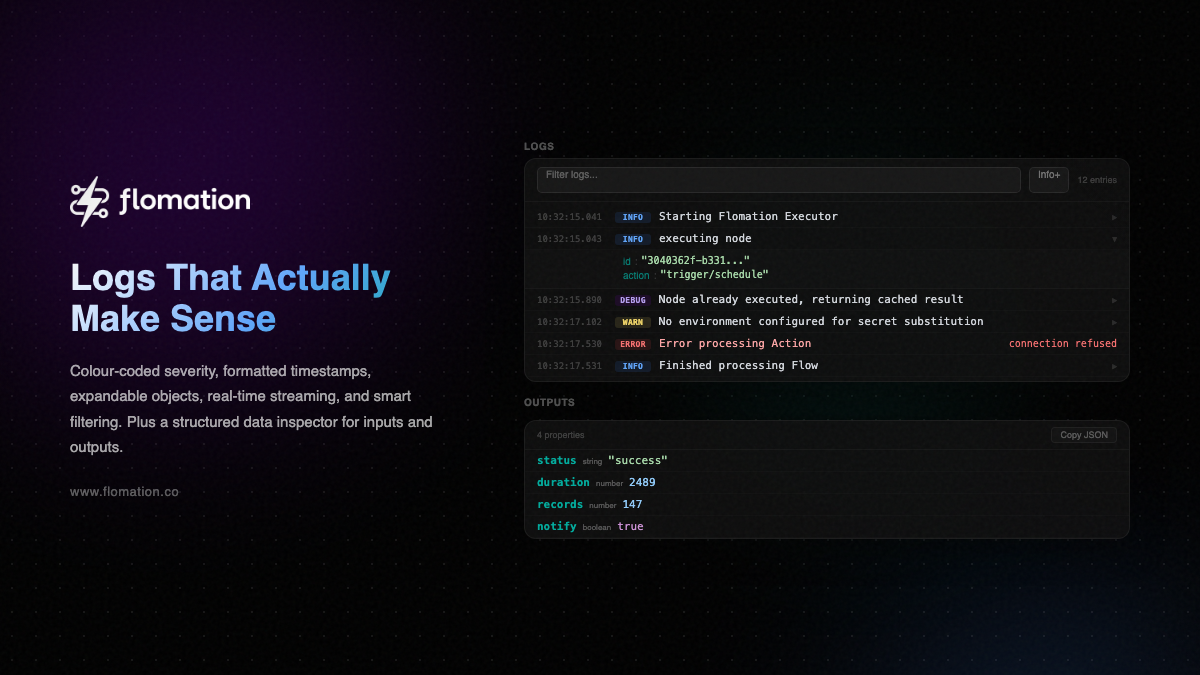Viewport: 1200px width, 675px height.
Task: Select the status "success" output row
Action: pyautogui.click(x=827, y=460)
